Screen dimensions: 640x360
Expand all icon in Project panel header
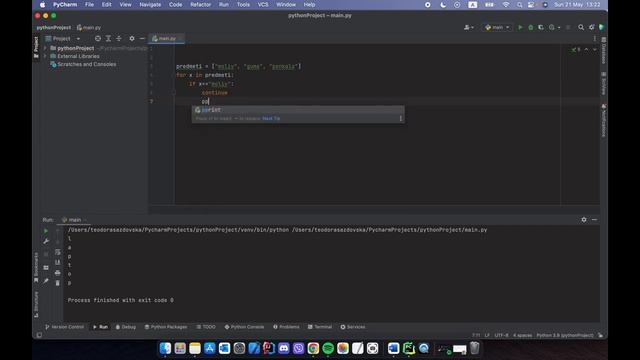tap(108, 38)
